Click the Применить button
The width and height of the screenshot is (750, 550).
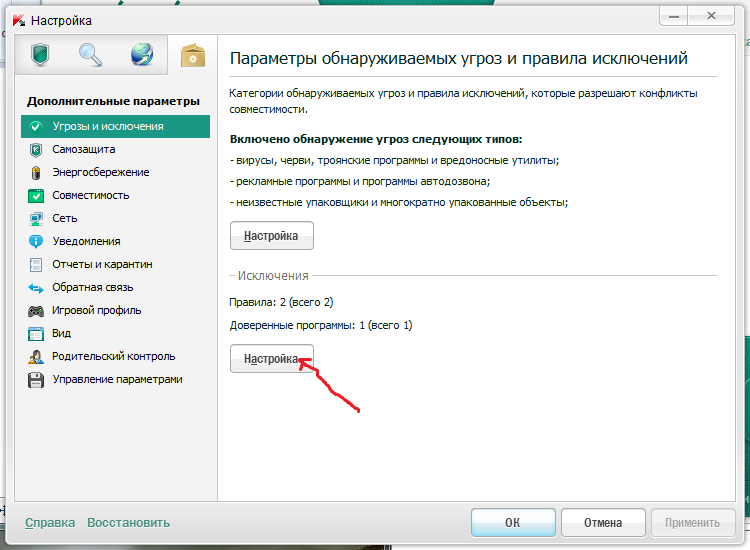[693, 522]
